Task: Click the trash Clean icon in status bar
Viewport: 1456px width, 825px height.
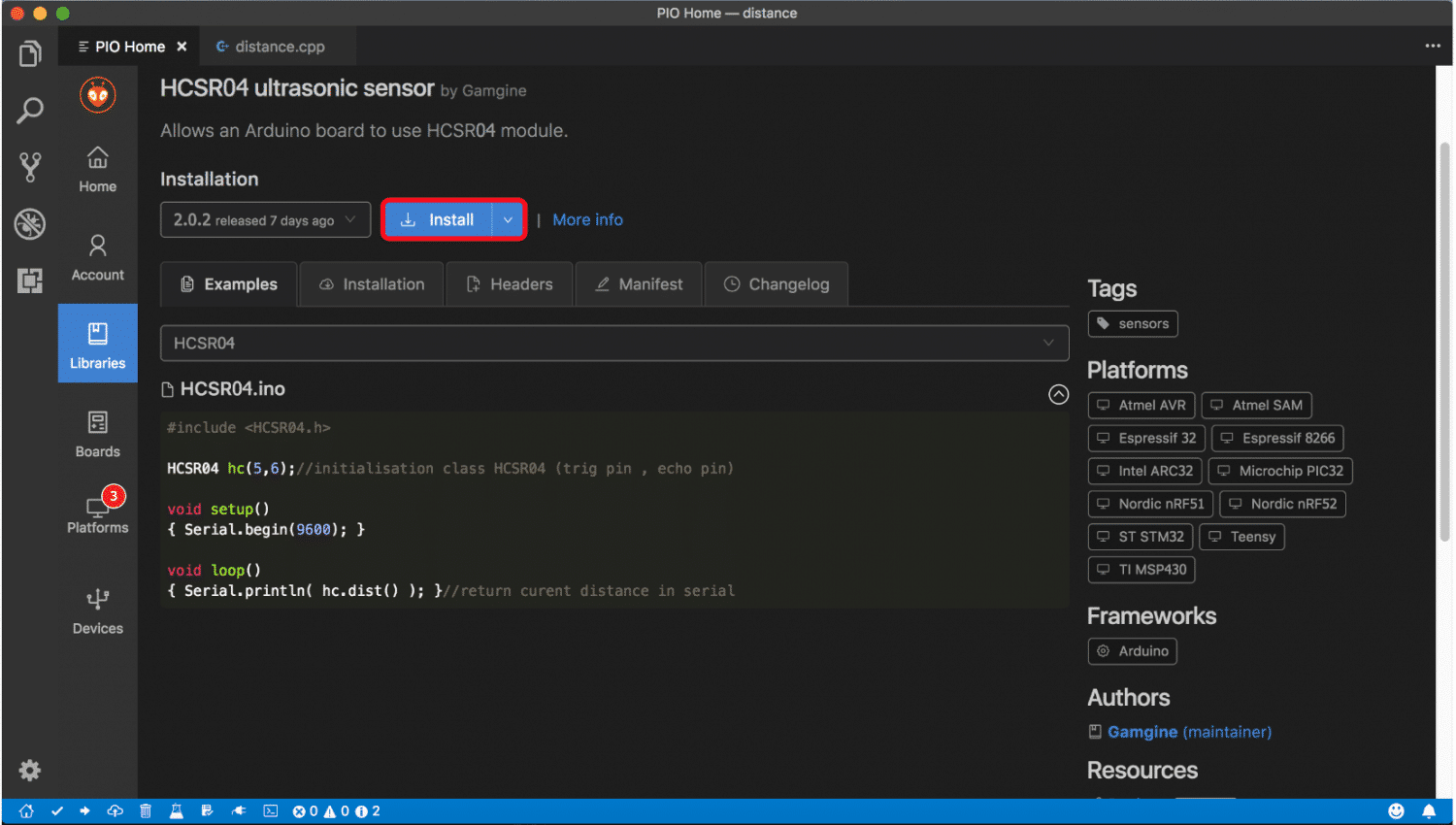Action: pyautogui.click(x=146, y=811)
